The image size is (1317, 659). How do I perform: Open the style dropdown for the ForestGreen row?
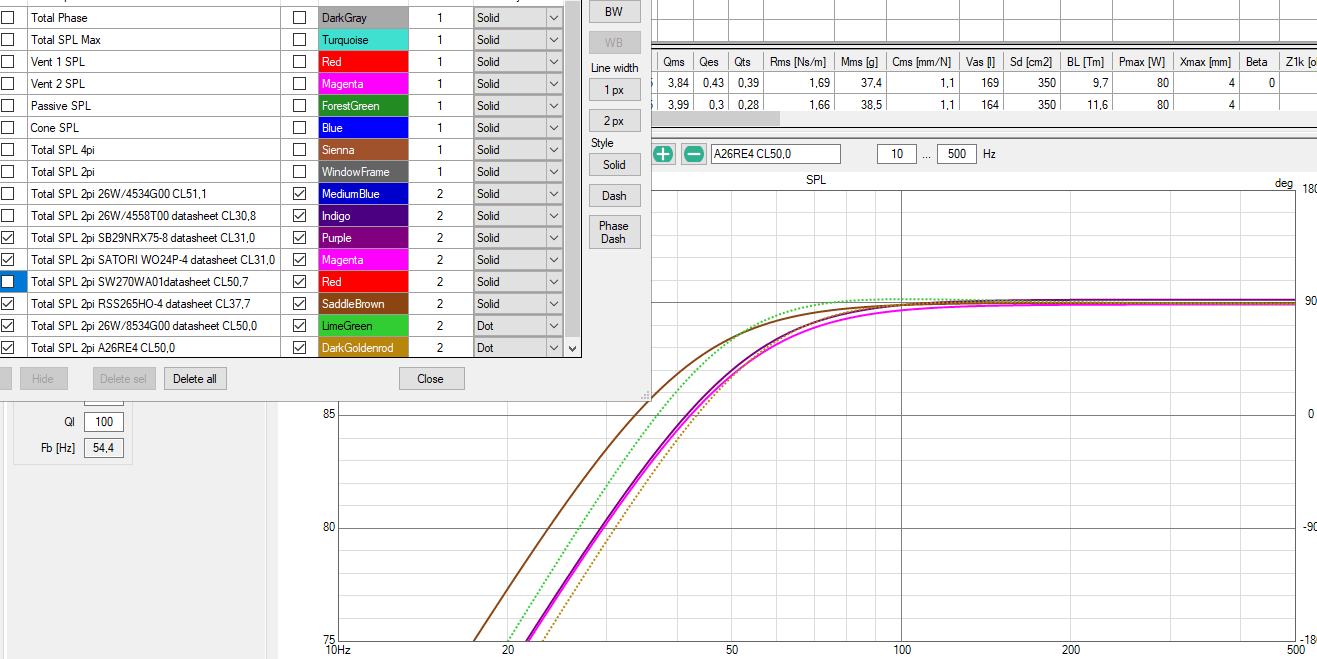554,106
